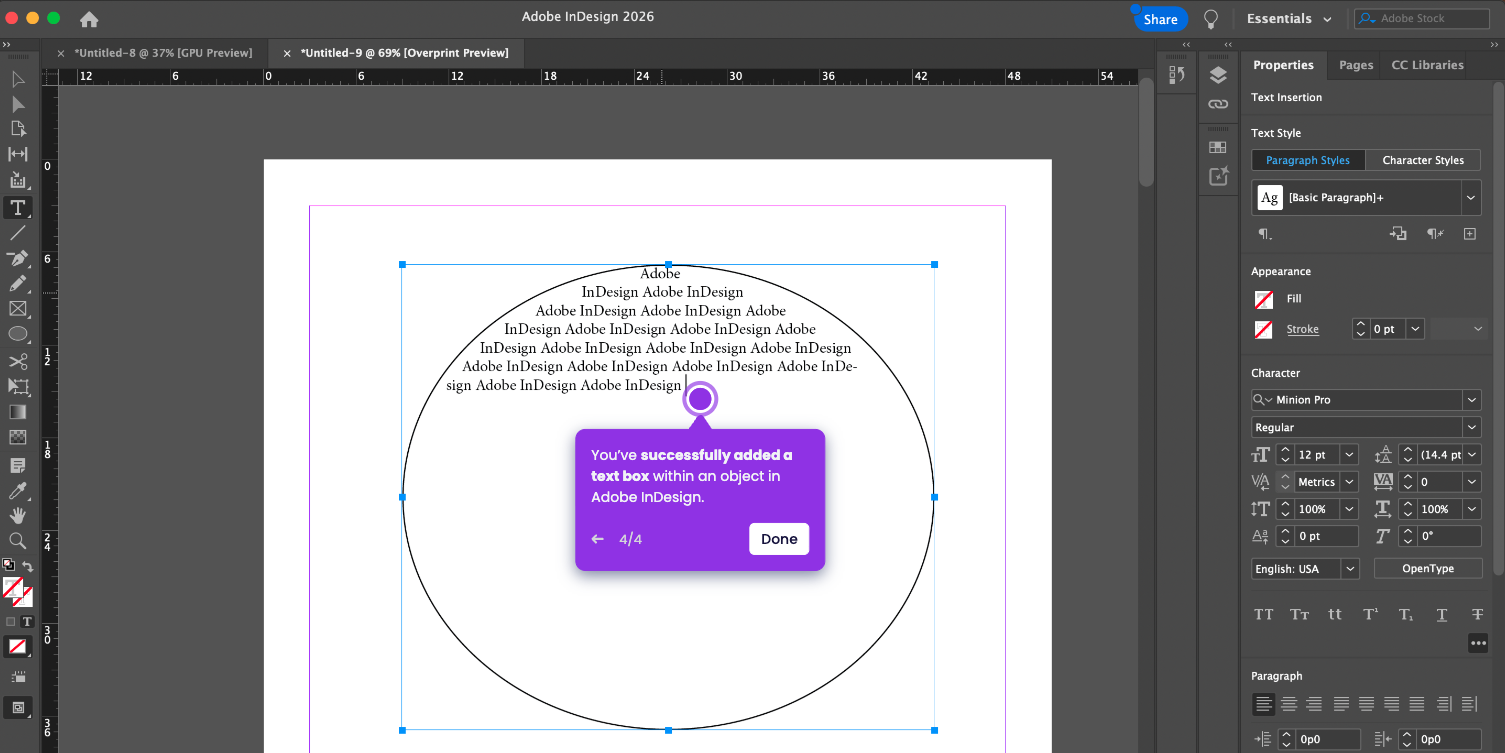
Task: Open the Layers panel icon
Action: point(1217,76)
